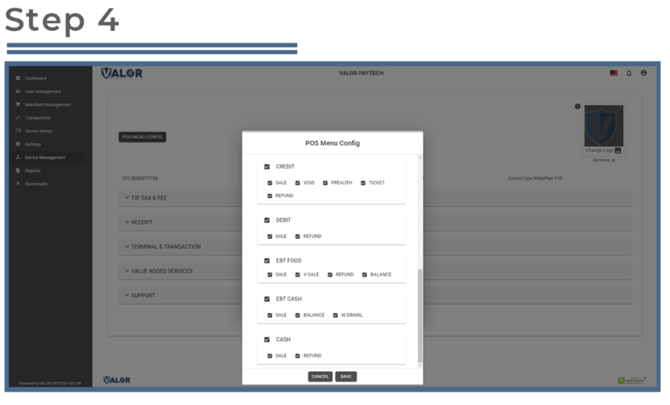Toggle the DEBIT group checkbox

267,220
